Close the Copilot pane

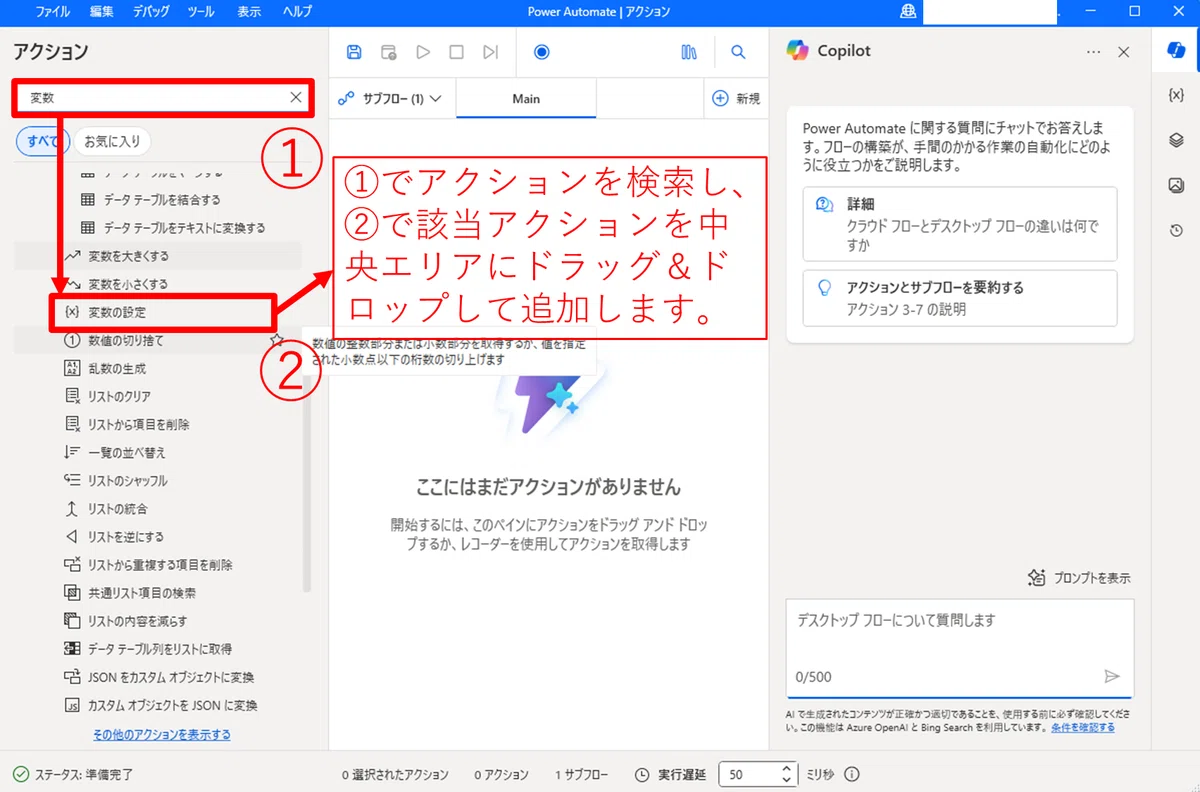pos(1123,52)
